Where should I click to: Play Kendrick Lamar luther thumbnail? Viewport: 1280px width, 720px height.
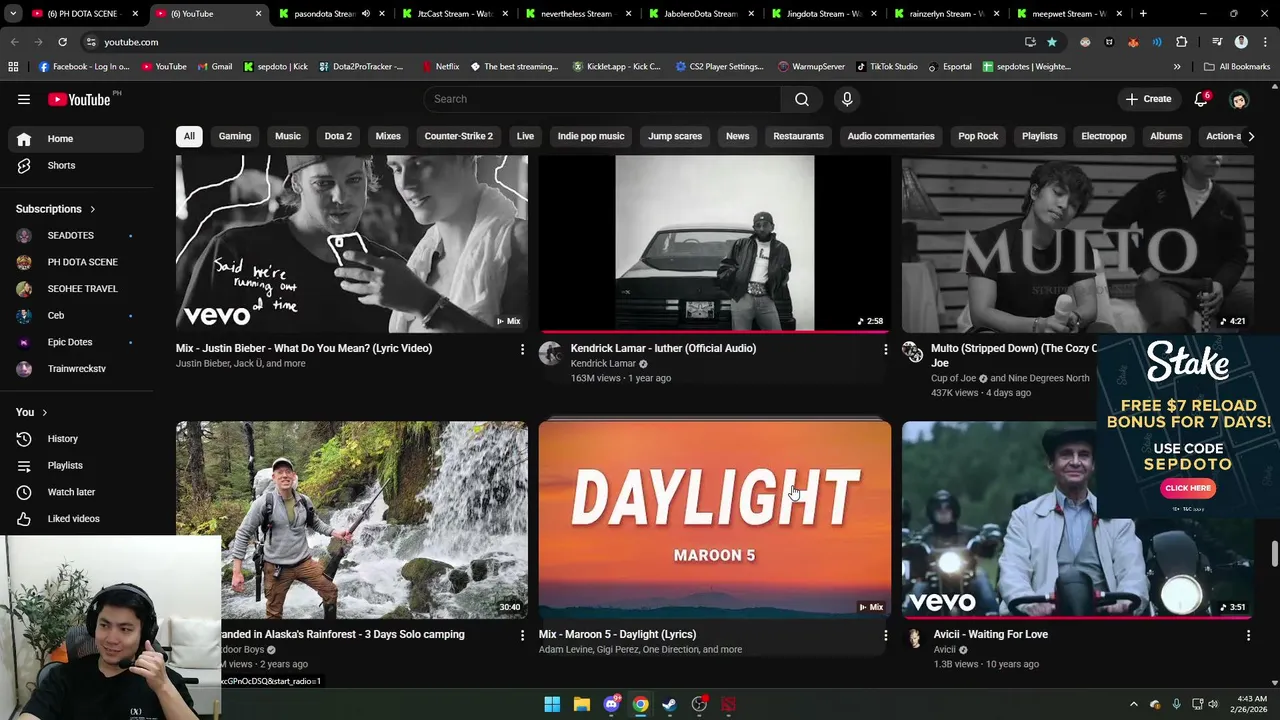pyautogui.click(x=715, y=244)
